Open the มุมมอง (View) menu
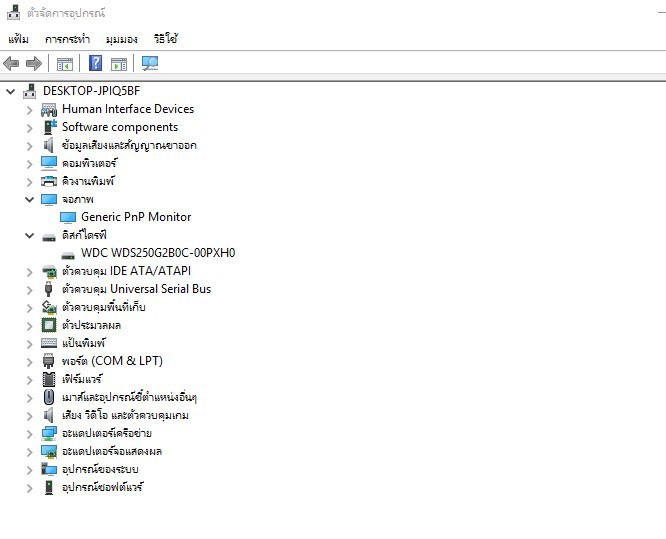666x539 pixels. click(121, 39)
